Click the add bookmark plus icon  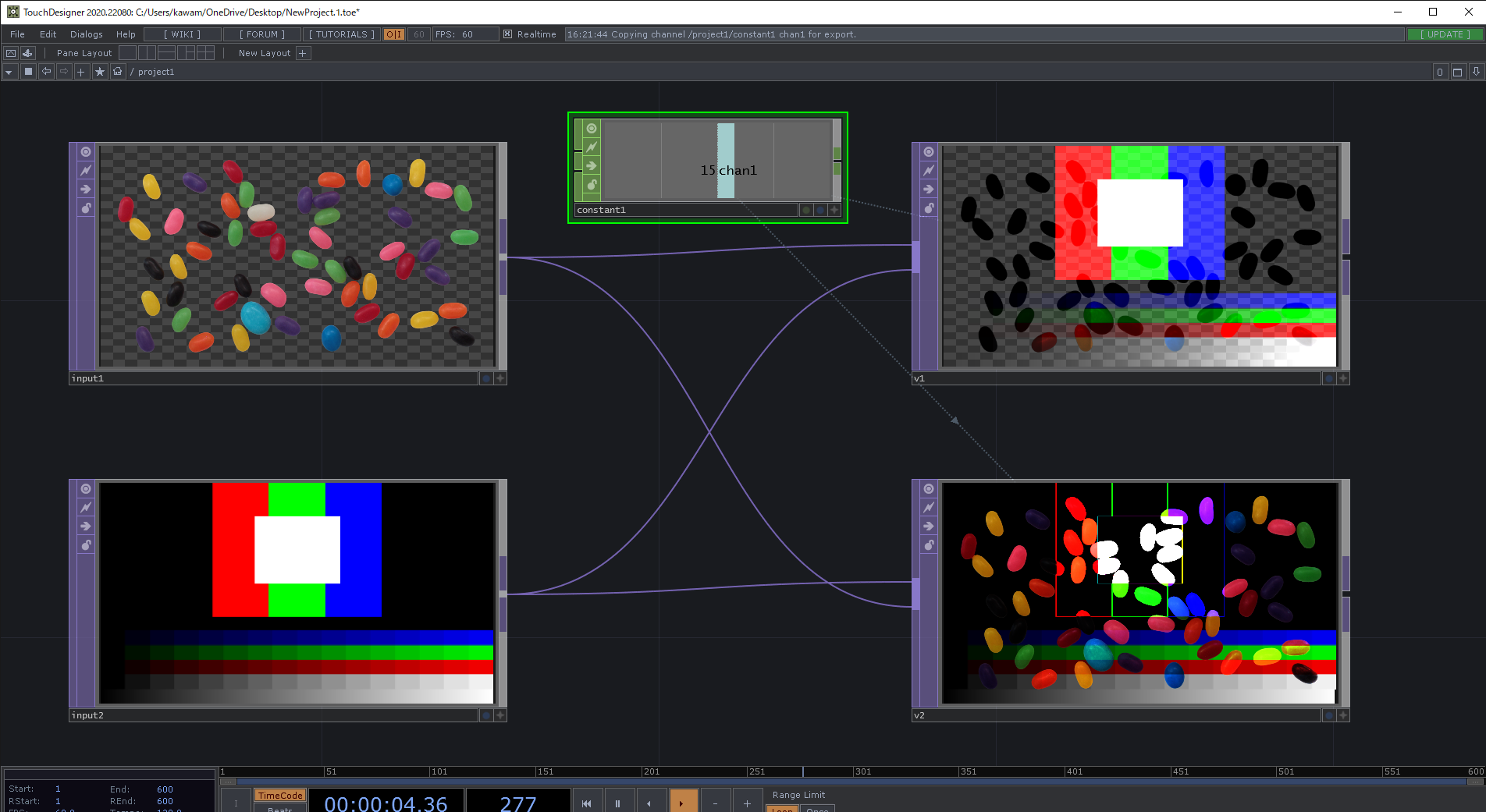pos(81,72)
